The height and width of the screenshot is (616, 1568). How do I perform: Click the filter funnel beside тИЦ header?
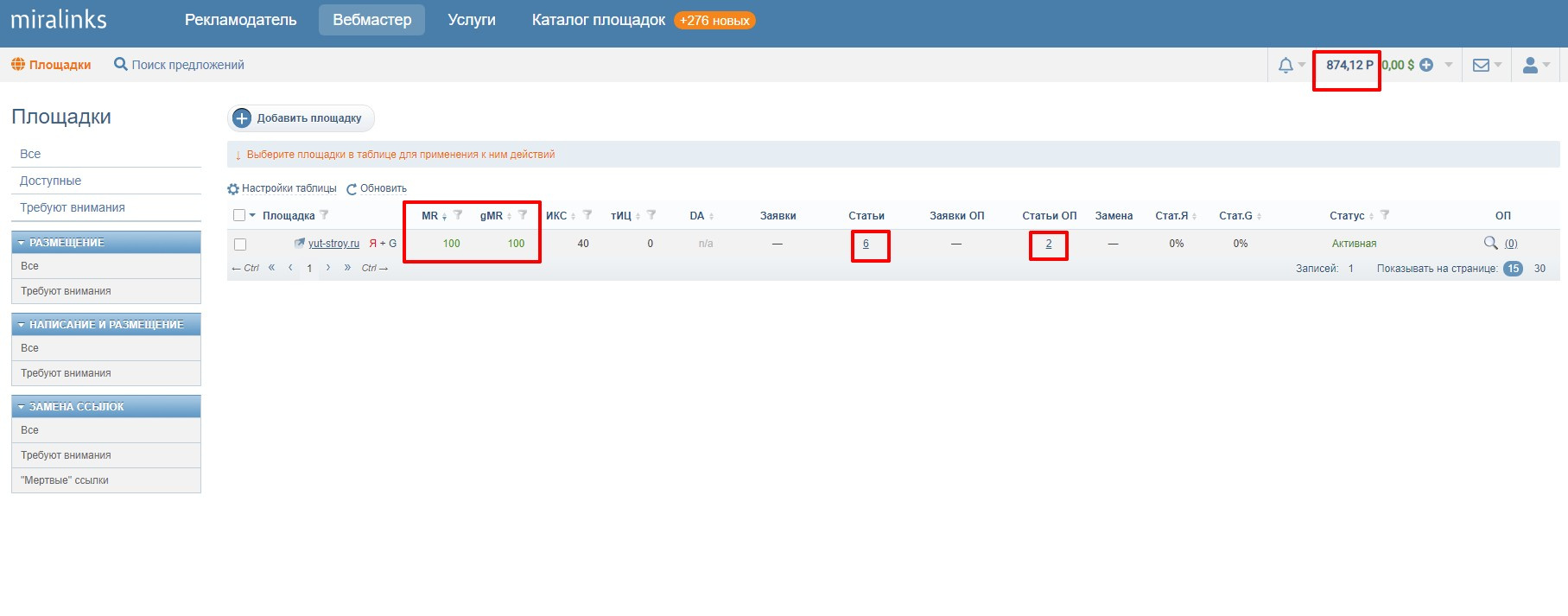(651, 215)
